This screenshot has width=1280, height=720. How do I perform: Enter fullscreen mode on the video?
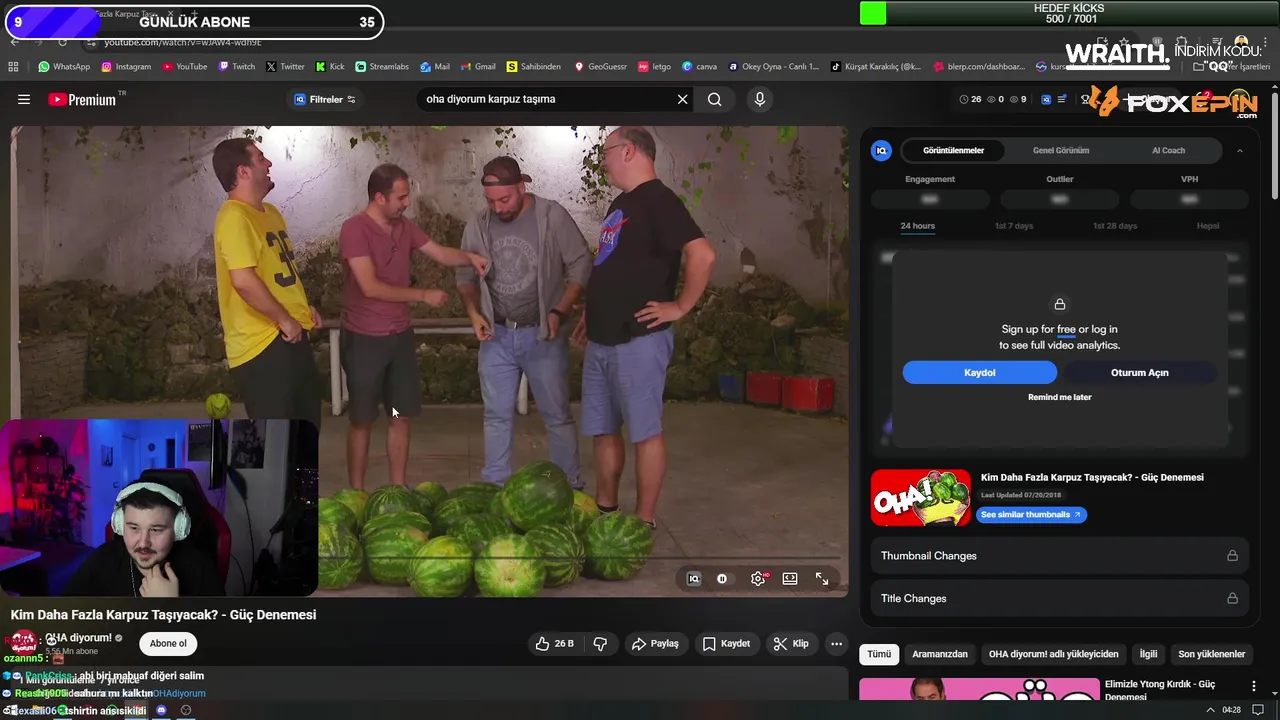(x=822, y=579)
